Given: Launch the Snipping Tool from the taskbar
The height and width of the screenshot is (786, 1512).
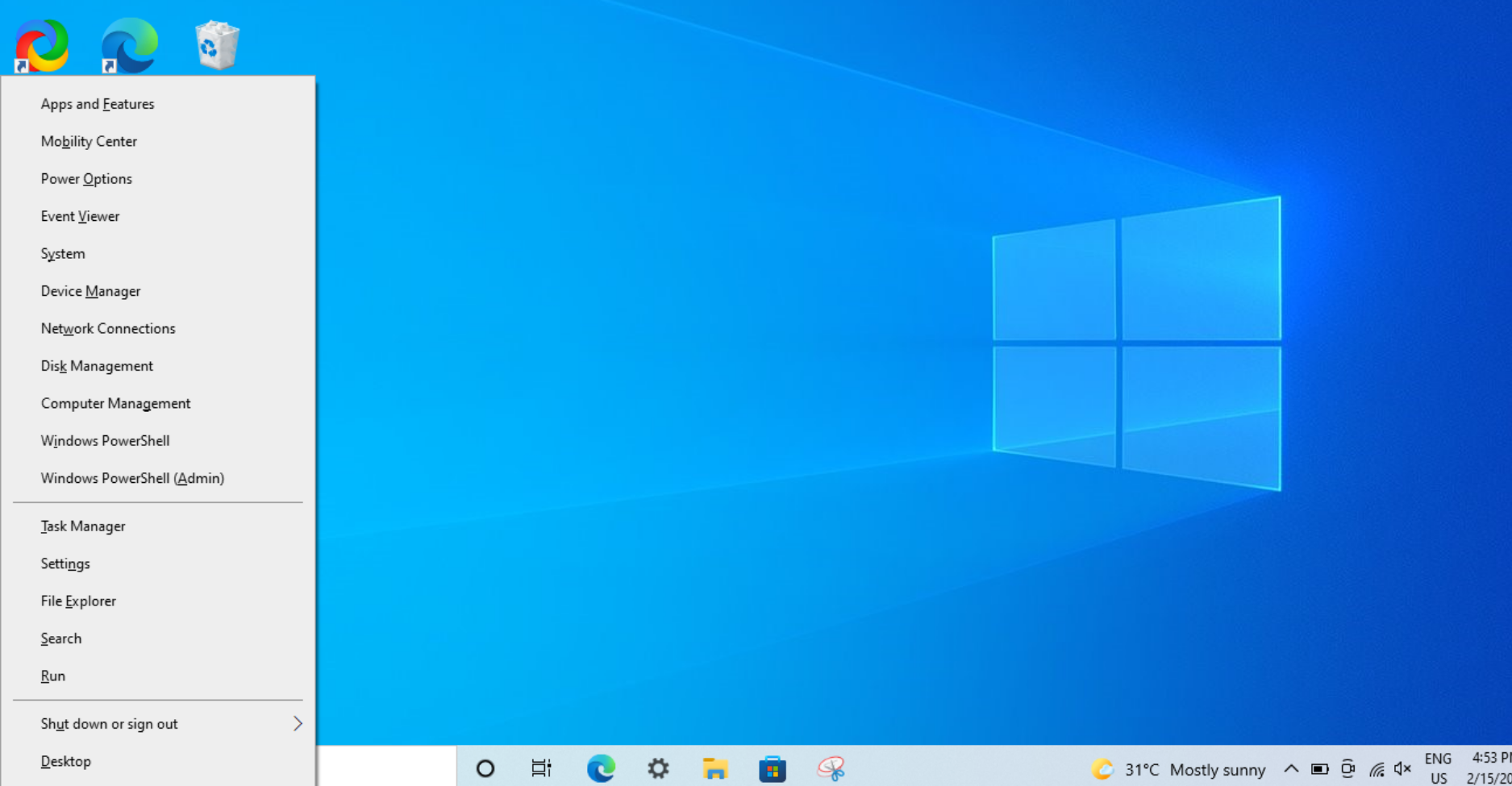Looking at the screenshot, I should [831, 768].
